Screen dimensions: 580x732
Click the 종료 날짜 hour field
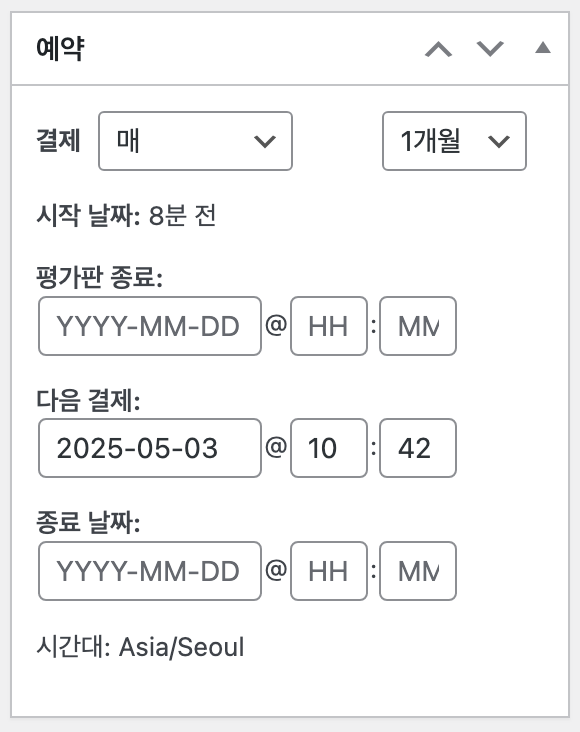(x=329, y=571)
